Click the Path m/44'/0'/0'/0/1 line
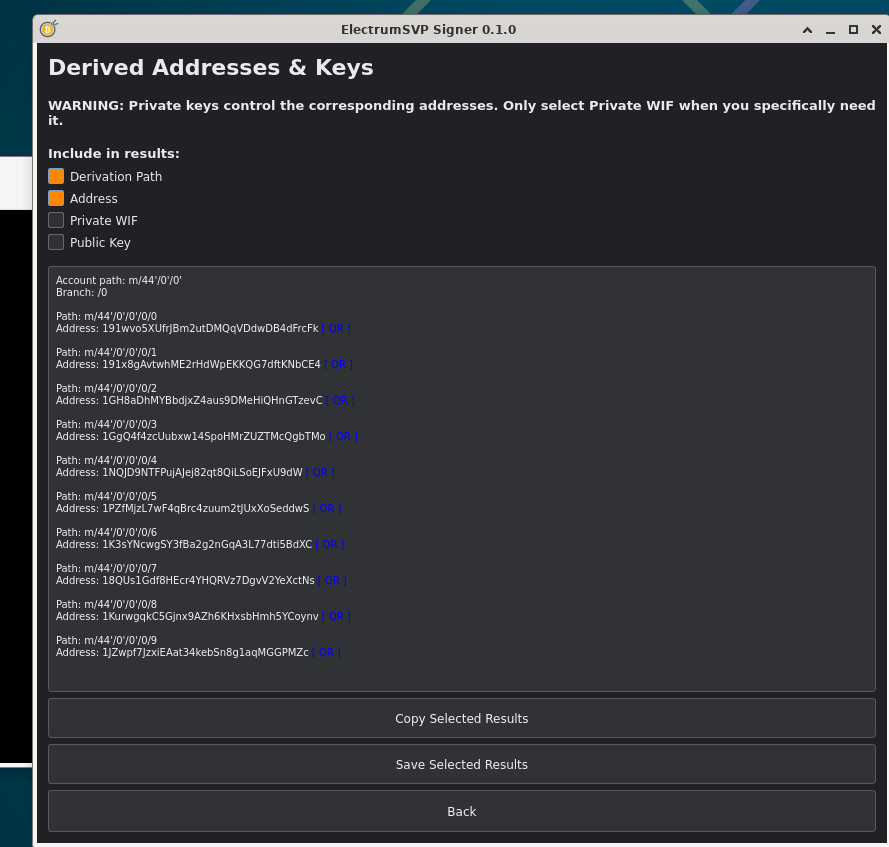The width and height of the screenshot is (889, 847). tap(107, 352)
